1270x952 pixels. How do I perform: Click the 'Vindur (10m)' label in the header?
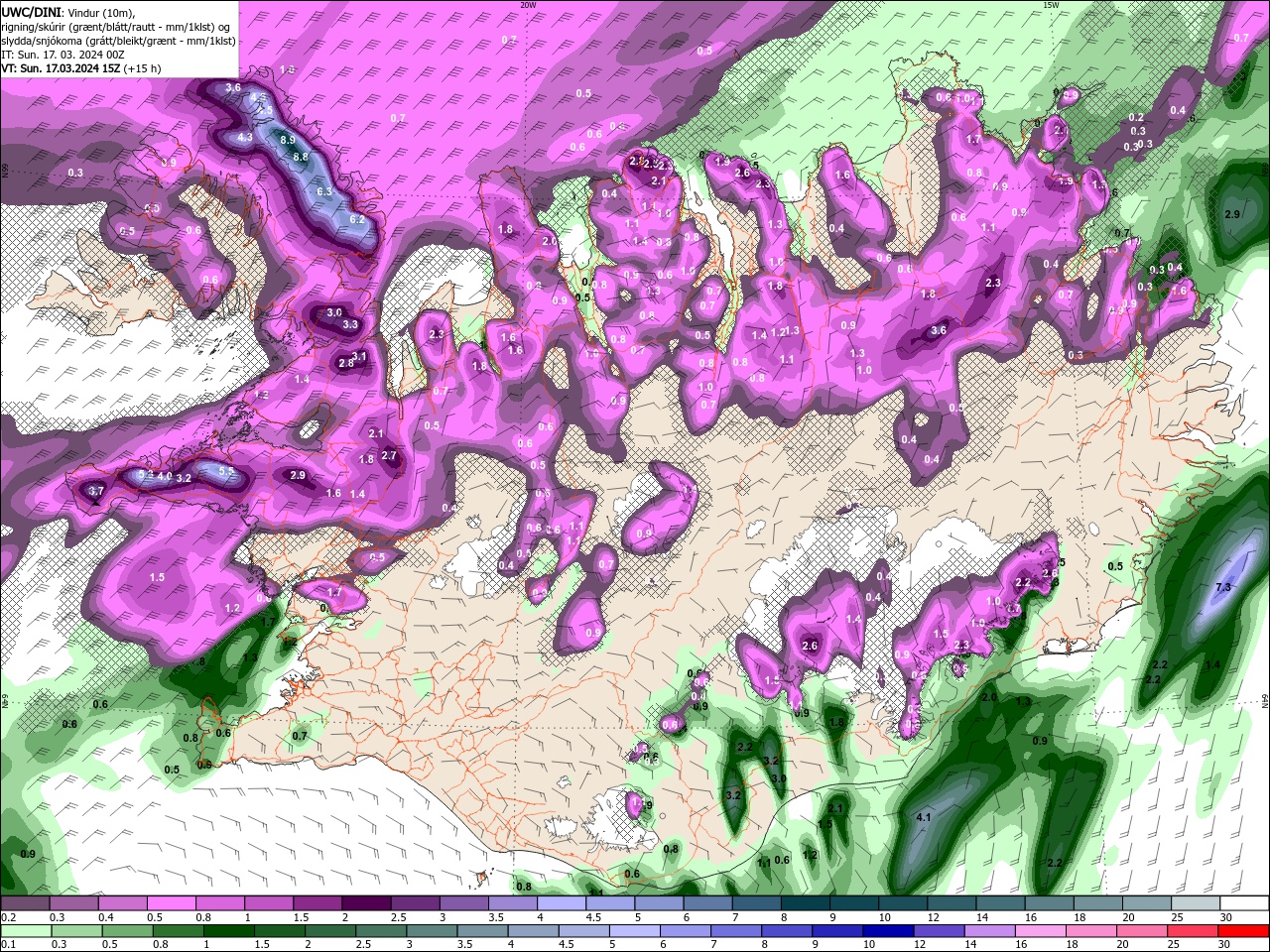101,12
